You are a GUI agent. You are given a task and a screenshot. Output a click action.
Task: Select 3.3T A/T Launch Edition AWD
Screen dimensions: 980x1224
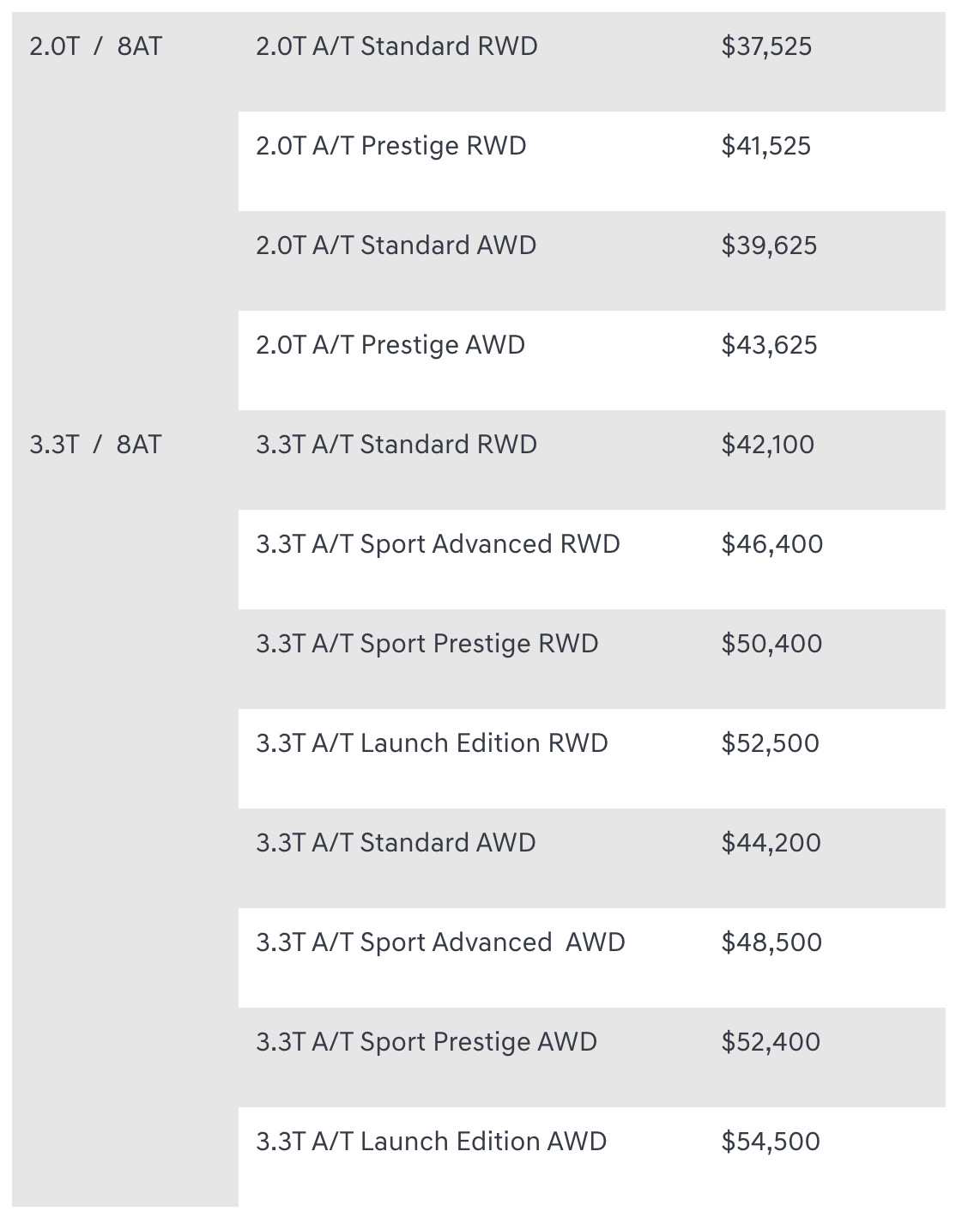point(432,1142)
